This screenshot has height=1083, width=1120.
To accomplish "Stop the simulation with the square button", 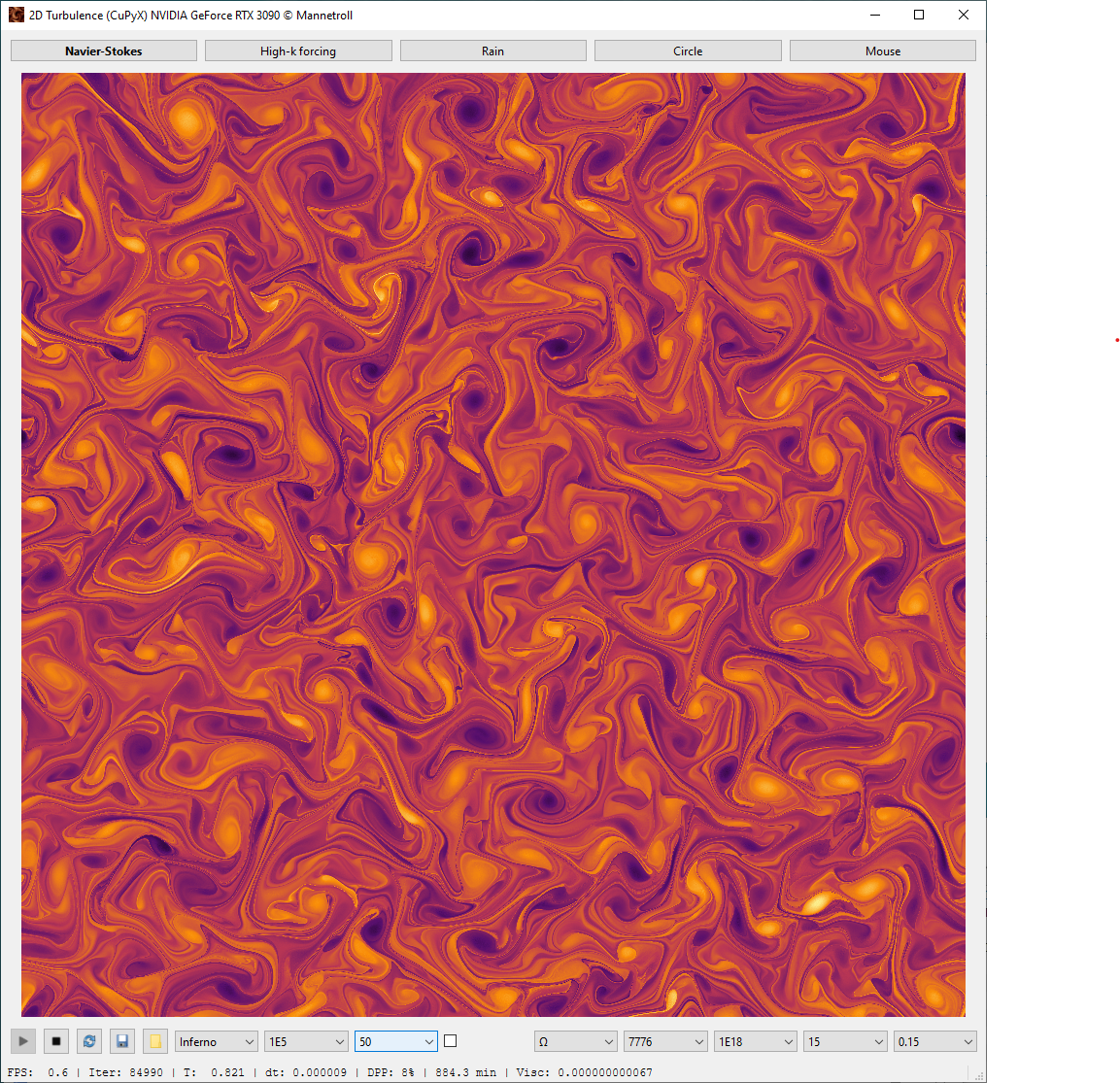I will [55, 1041].
